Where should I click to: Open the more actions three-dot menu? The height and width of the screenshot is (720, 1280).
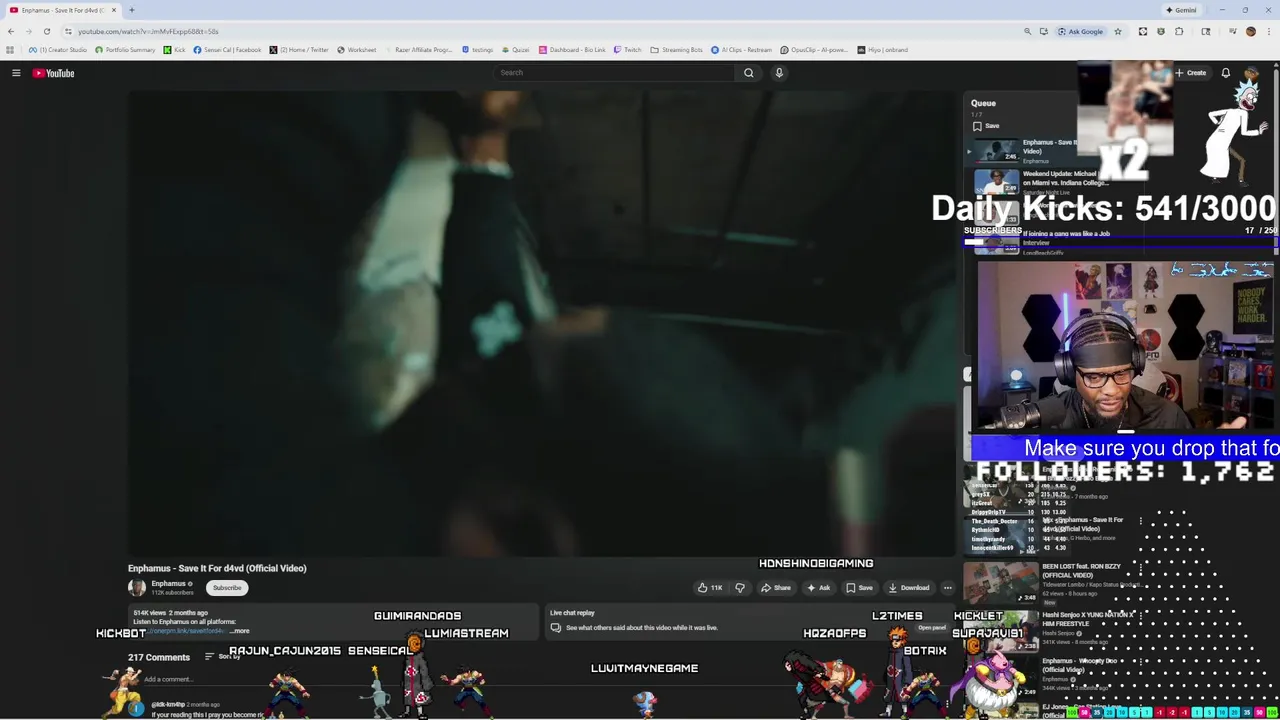tap(947, 588)
